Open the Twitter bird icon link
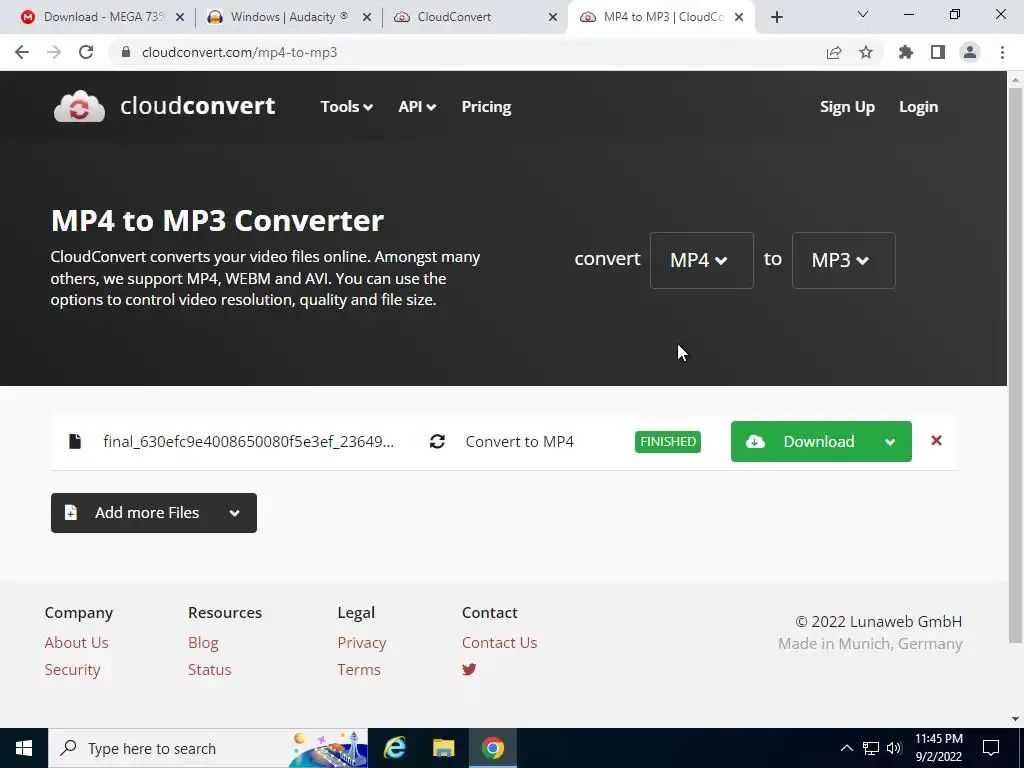The width and height of the screenshot is (1024, 768). tap(469, 669)
